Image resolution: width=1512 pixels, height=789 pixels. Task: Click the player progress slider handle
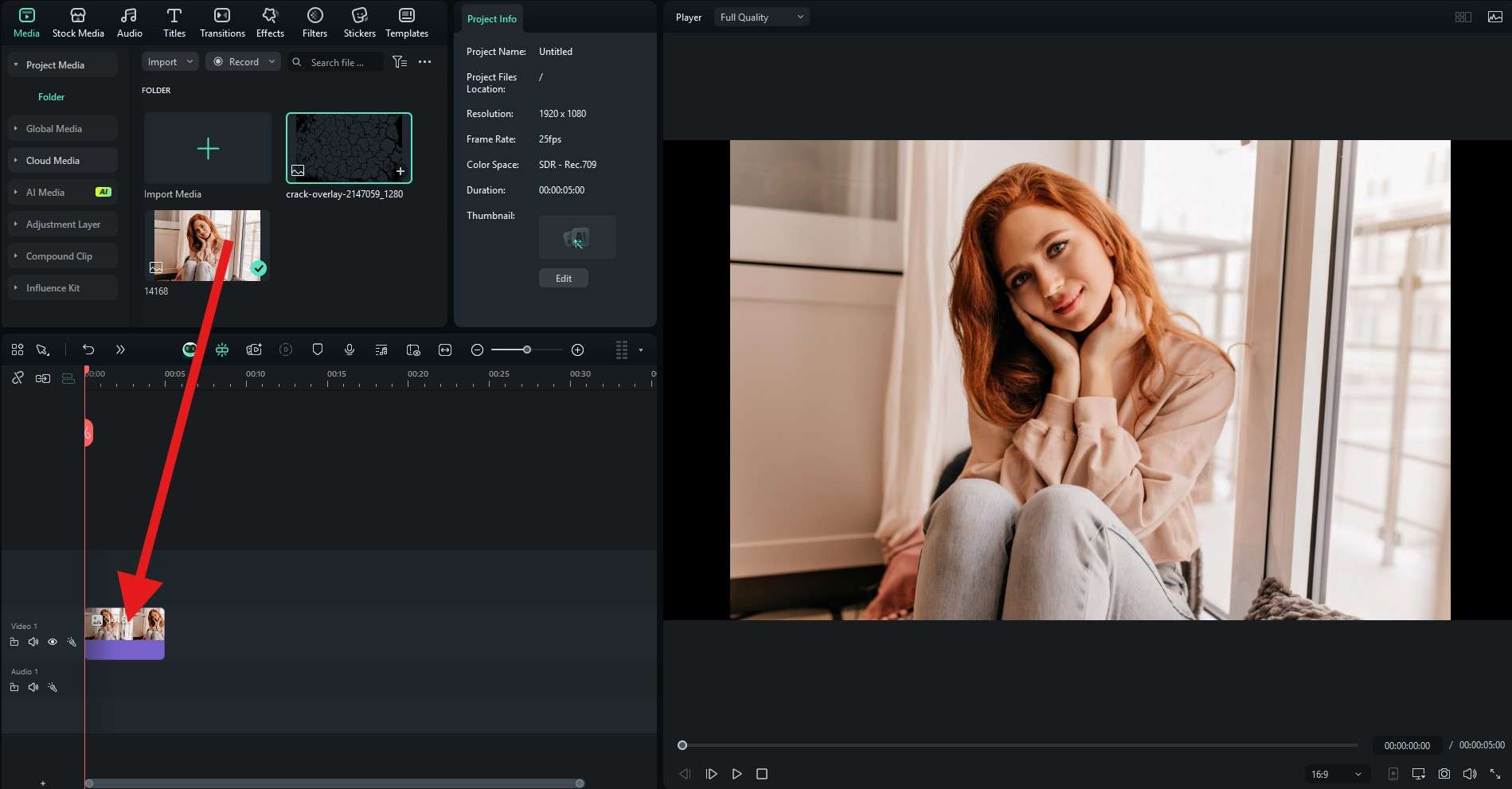pos(682,745)
